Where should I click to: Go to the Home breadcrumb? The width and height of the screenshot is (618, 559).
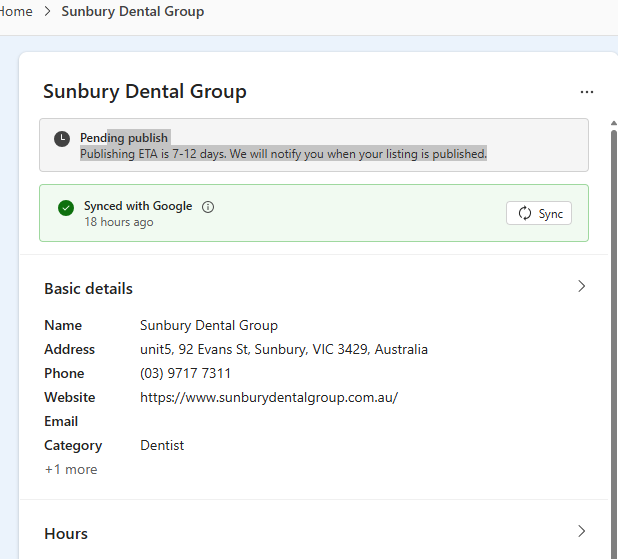pyautogui.click(x=16, y=11)
